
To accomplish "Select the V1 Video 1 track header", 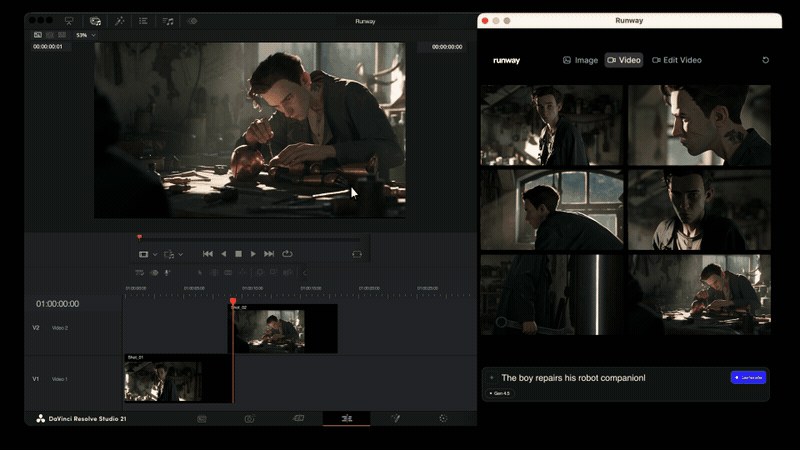I will (x=73, y=379).
